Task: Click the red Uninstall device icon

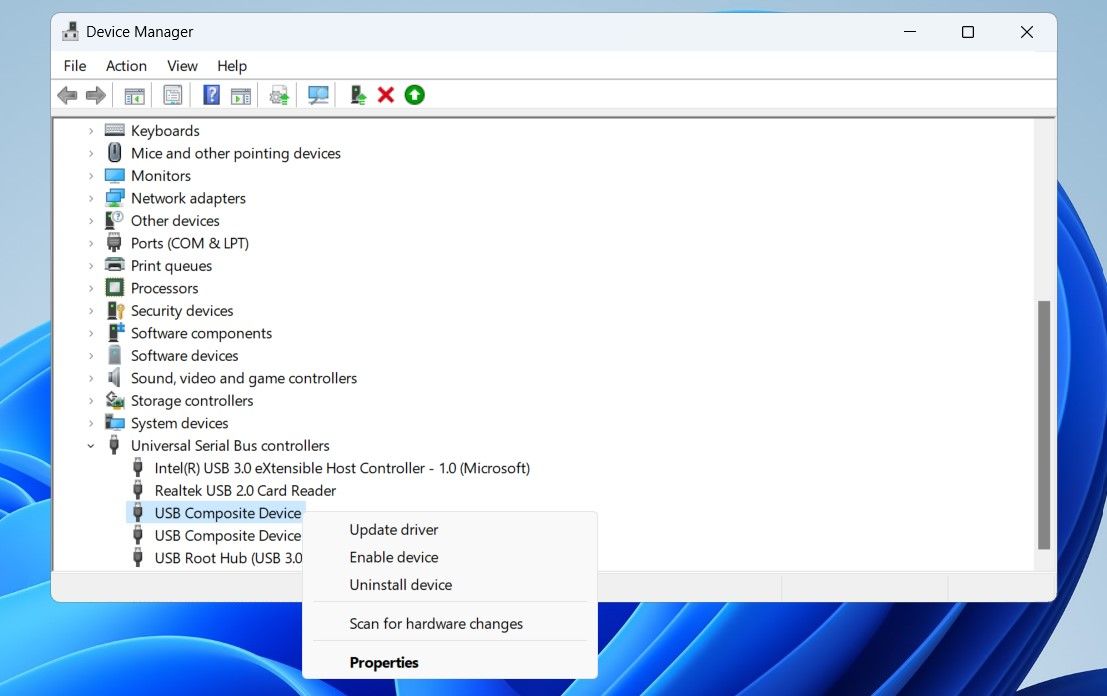Action: [x=386, y=94]
